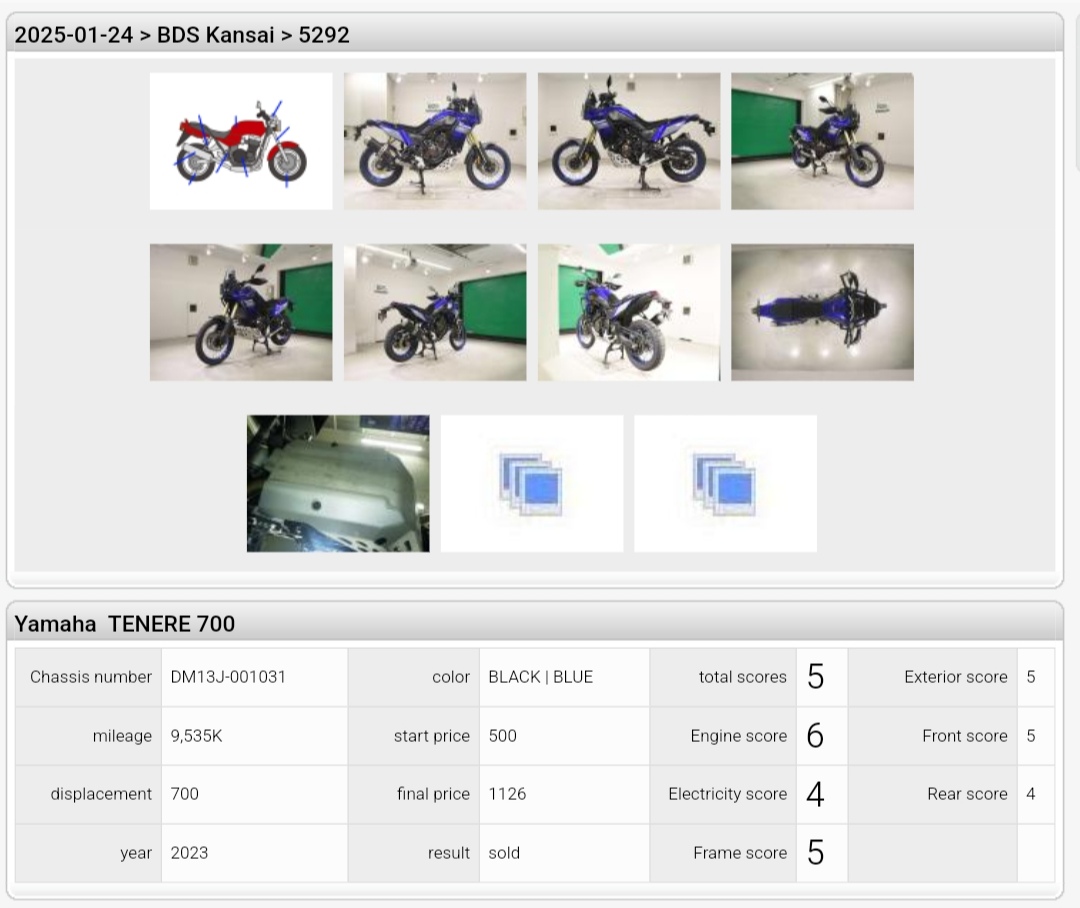
Task: Click the final price value 1126
Action: tap(507, 794)
